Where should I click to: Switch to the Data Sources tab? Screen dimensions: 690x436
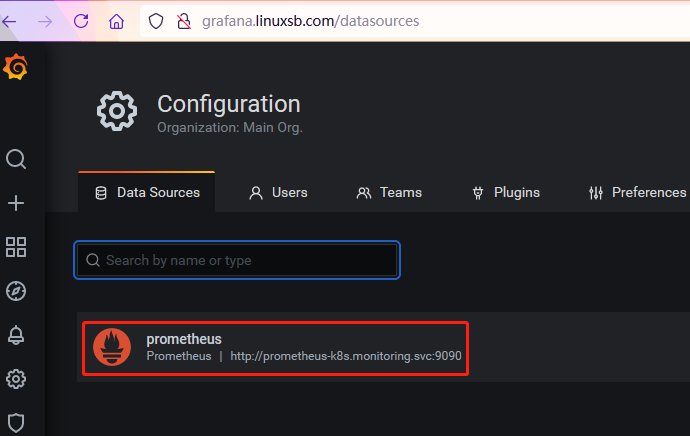[x=147, y=192]
